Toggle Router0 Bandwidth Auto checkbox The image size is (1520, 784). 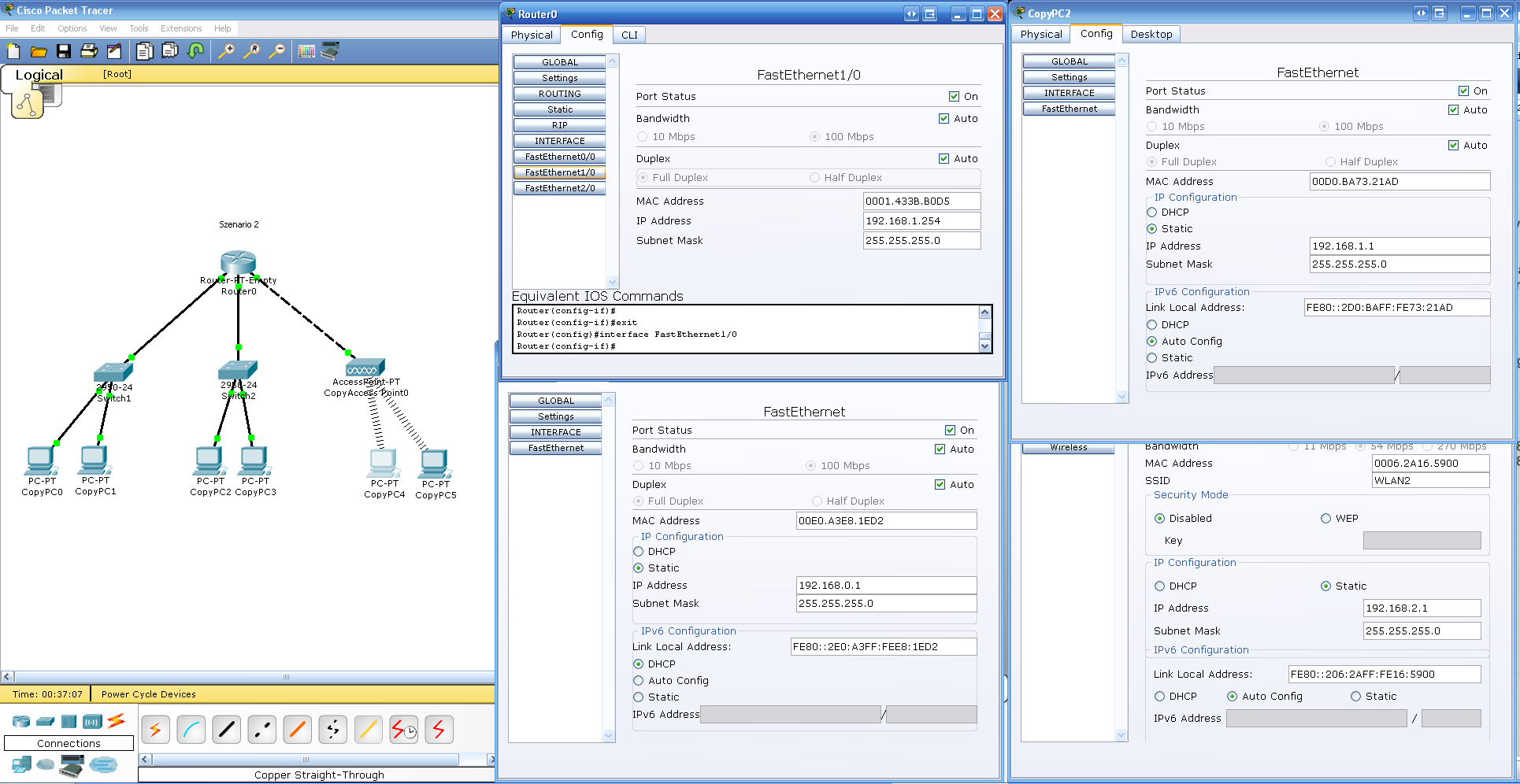click(x=944, y=119)
